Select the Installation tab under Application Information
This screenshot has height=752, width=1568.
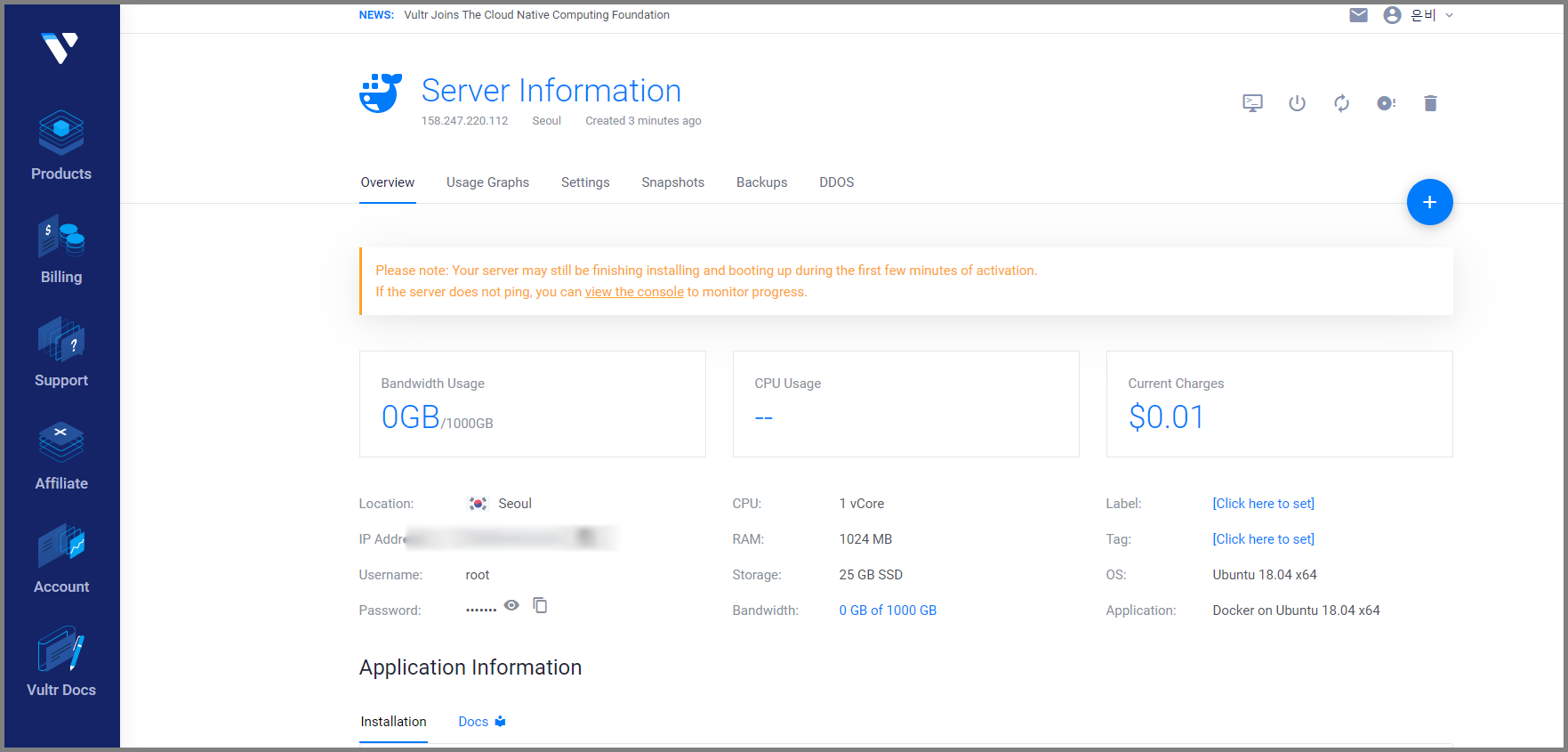click(x=393, y=722)
